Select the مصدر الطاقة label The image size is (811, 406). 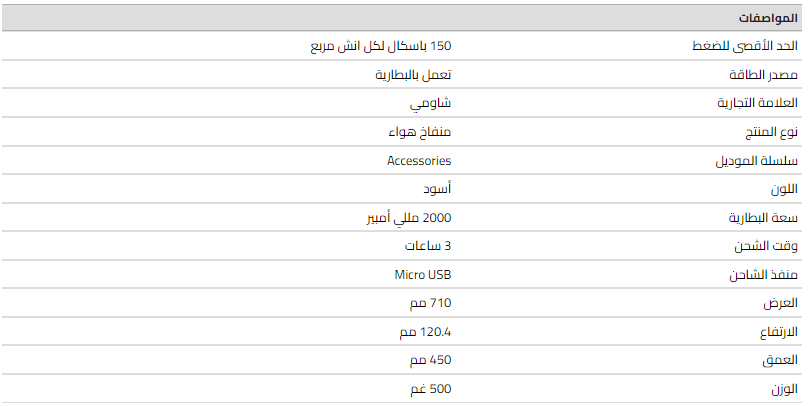point(762,75)
